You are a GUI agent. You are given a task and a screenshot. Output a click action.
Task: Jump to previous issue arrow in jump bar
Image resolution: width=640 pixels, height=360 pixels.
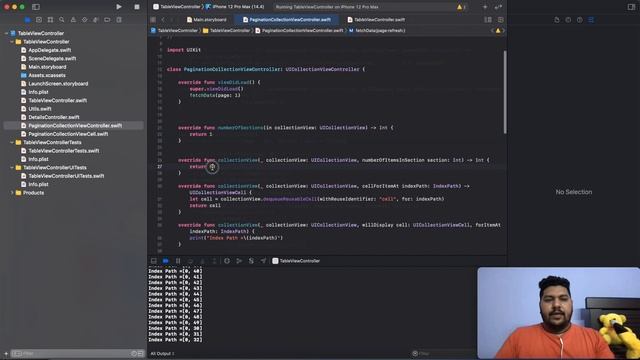(492, 31)
